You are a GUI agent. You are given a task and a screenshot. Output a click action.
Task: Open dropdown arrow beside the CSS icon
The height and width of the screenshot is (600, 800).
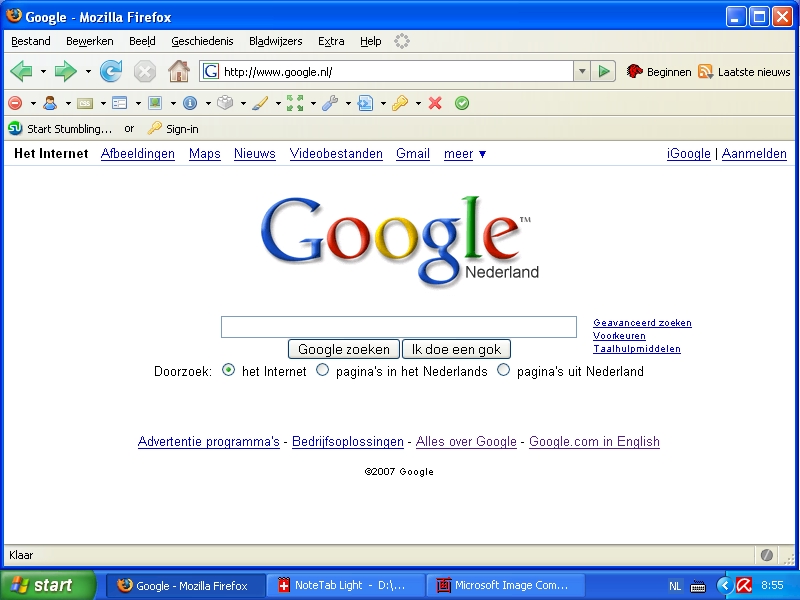click(x=103, y=104)
